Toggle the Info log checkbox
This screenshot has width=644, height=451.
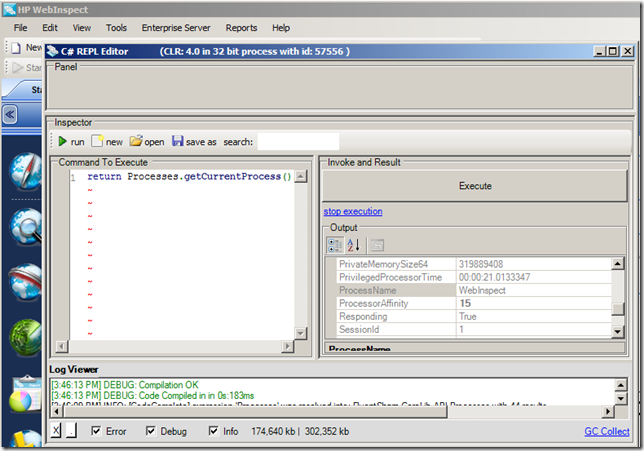coord(214,431)
